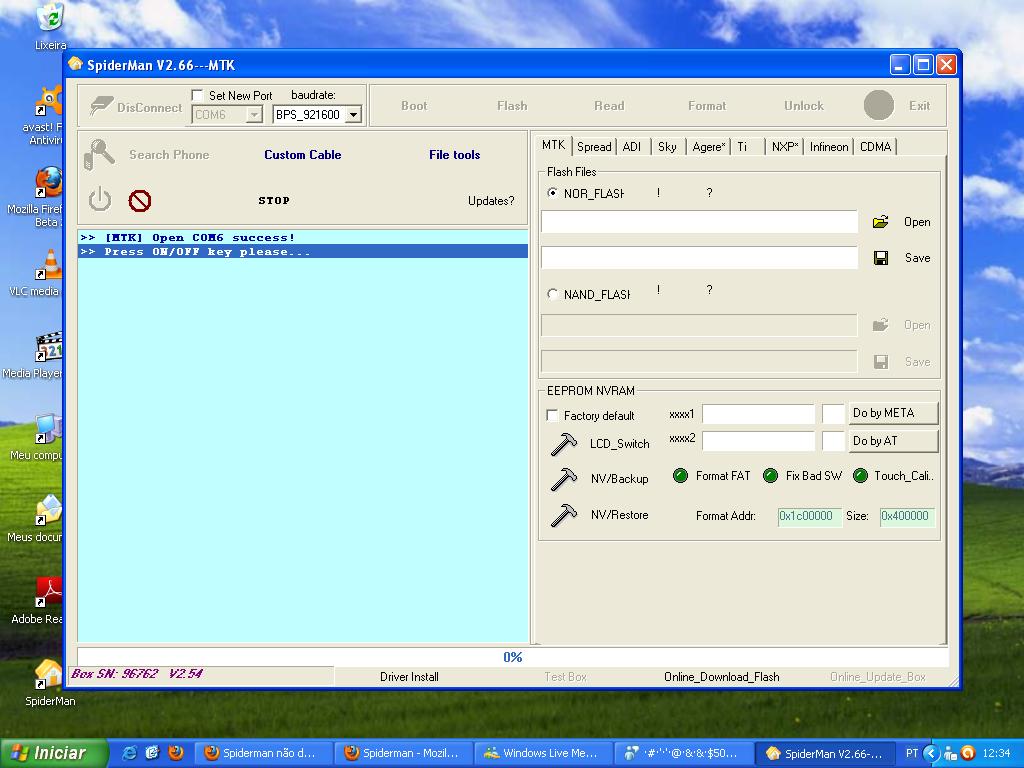Switch to Windows Live Messenger taskbar button
The width and height of the screenshot is (1024, 768).
pos(543,753)
